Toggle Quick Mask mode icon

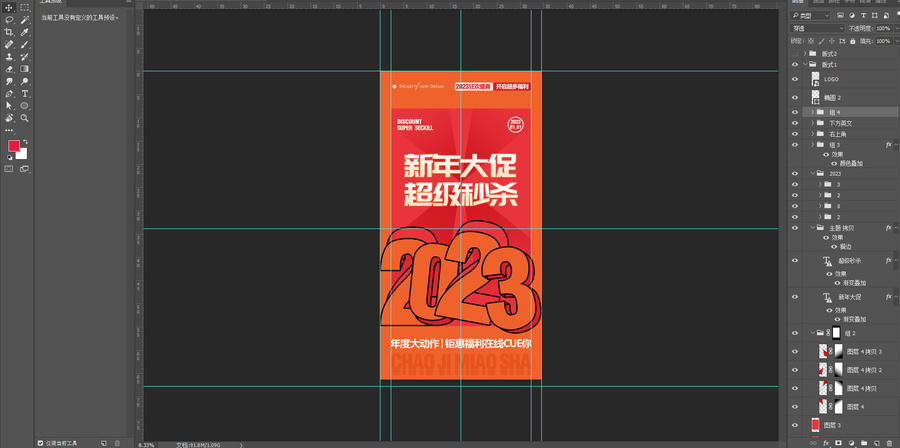[x=9, y=169]
